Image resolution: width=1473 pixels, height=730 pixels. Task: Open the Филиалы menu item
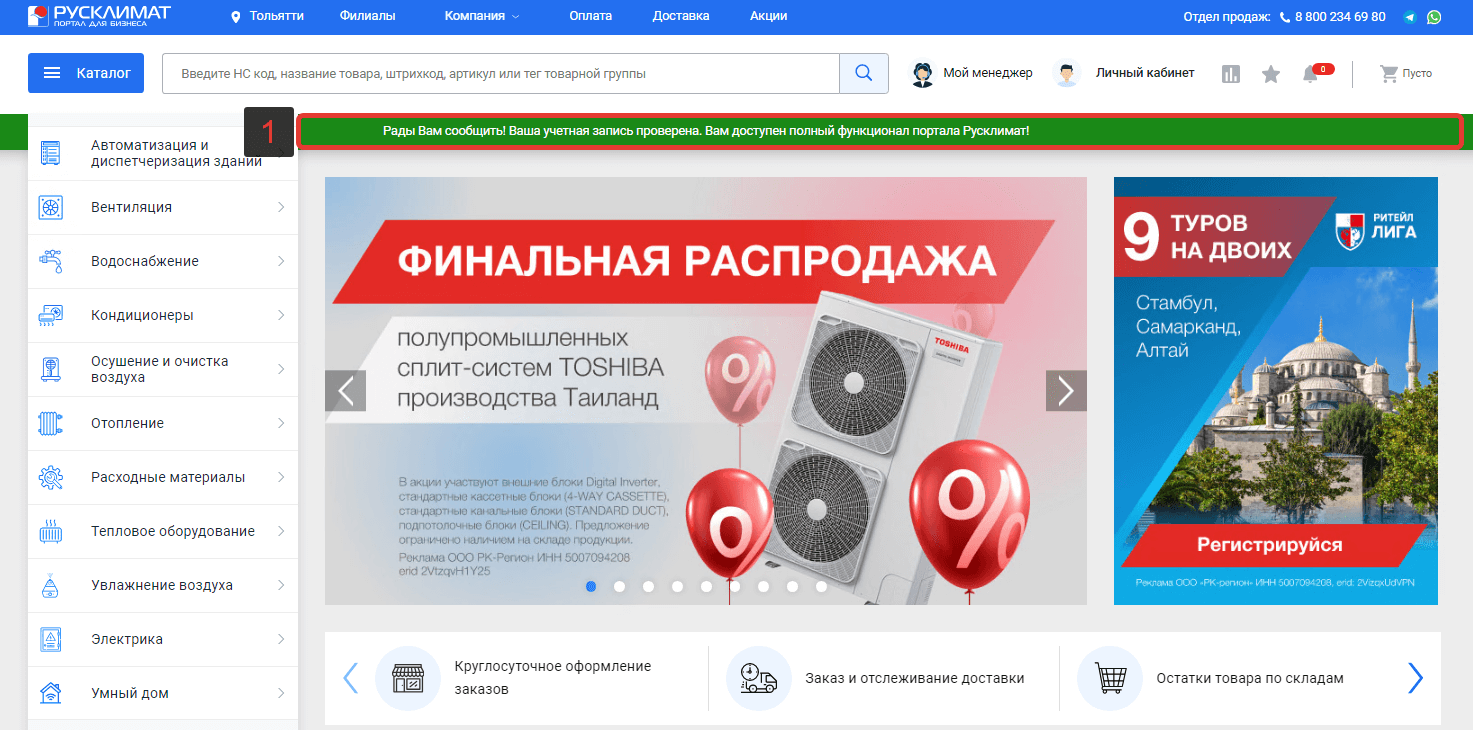[367, 16]
